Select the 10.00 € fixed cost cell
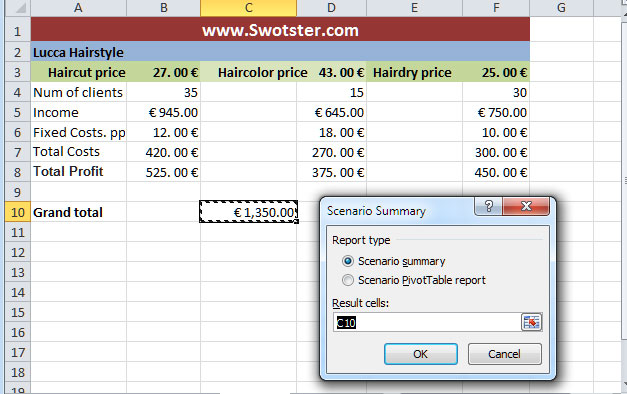The height and width of the screenshot is (394, 627). (x=496, y=132)
